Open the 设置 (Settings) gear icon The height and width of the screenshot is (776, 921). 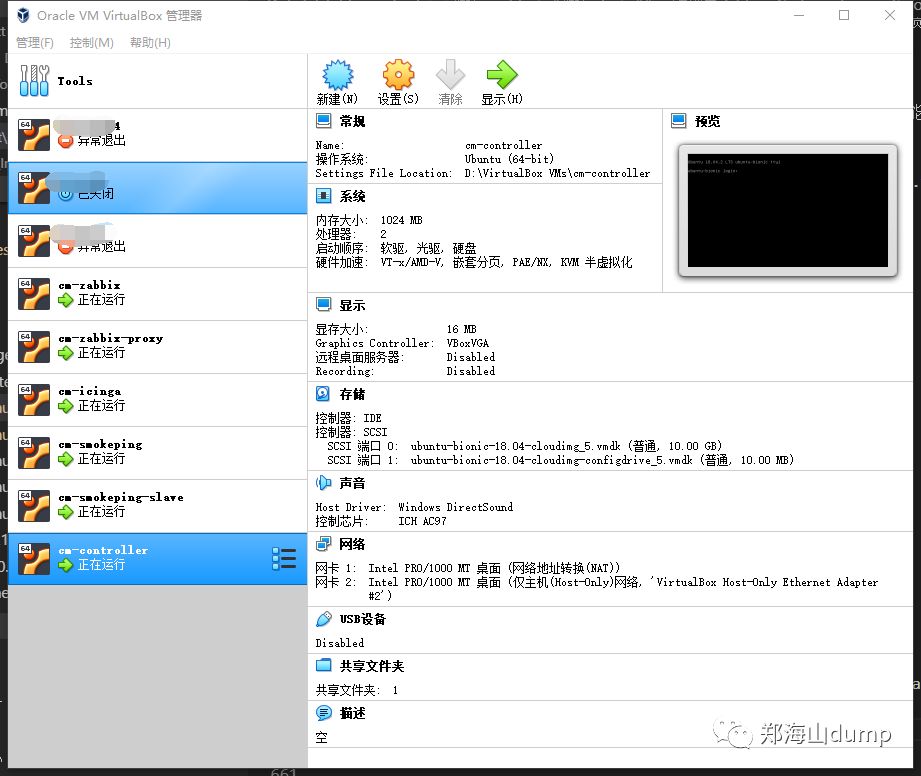point(397,74)
